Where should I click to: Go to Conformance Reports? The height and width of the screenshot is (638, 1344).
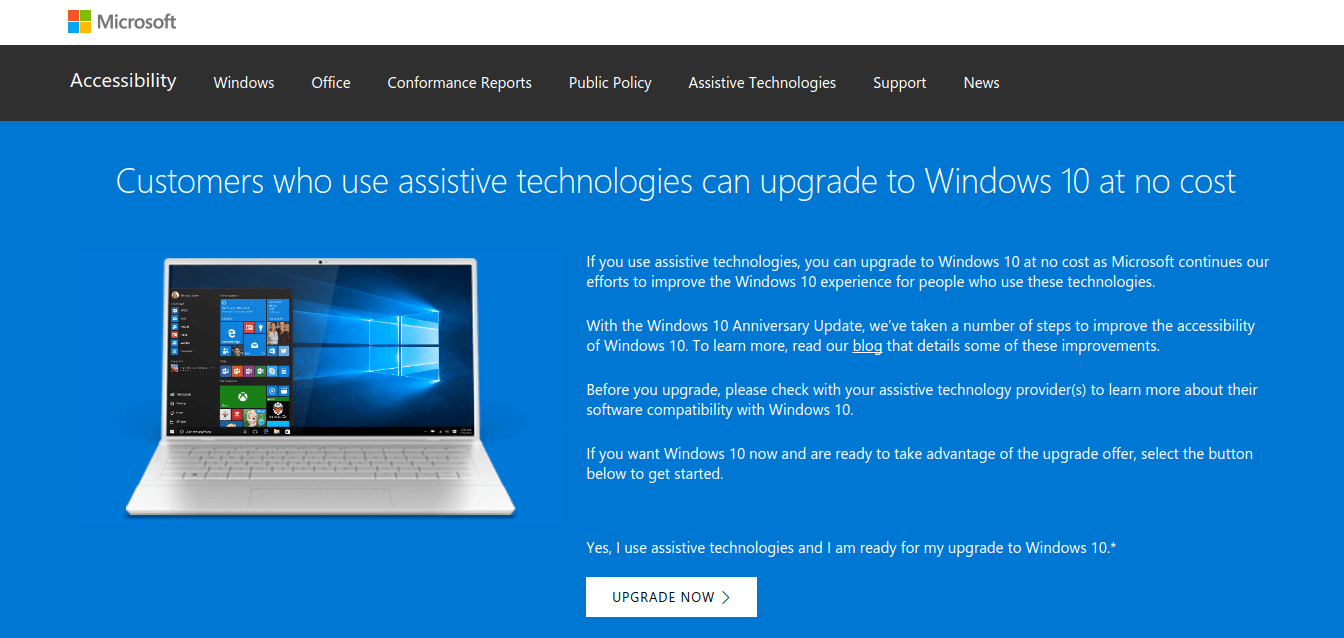[x=460, y=83]
